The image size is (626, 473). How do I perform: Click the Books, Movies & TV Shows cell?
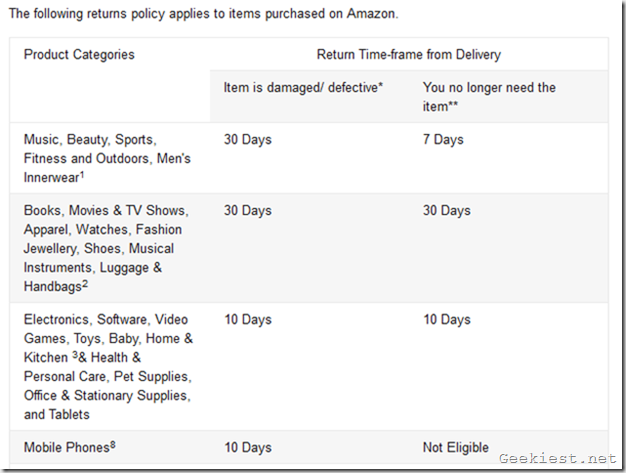106,248
